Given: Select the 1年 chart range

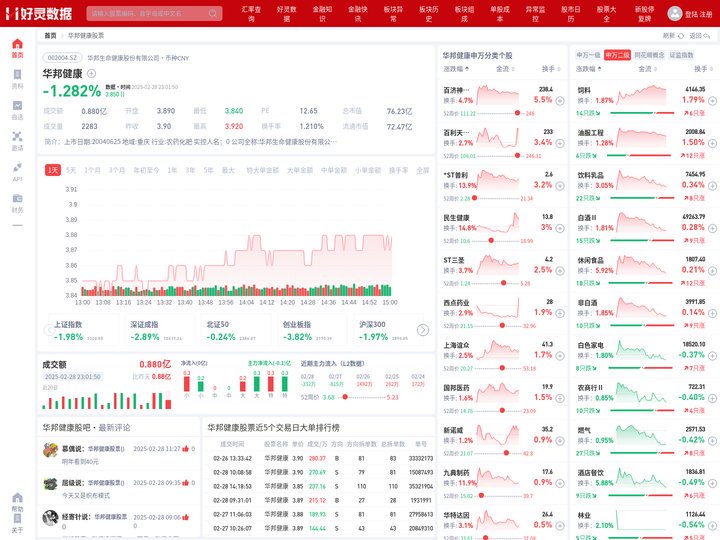Looking at the screenshot, I should (172, 170).
